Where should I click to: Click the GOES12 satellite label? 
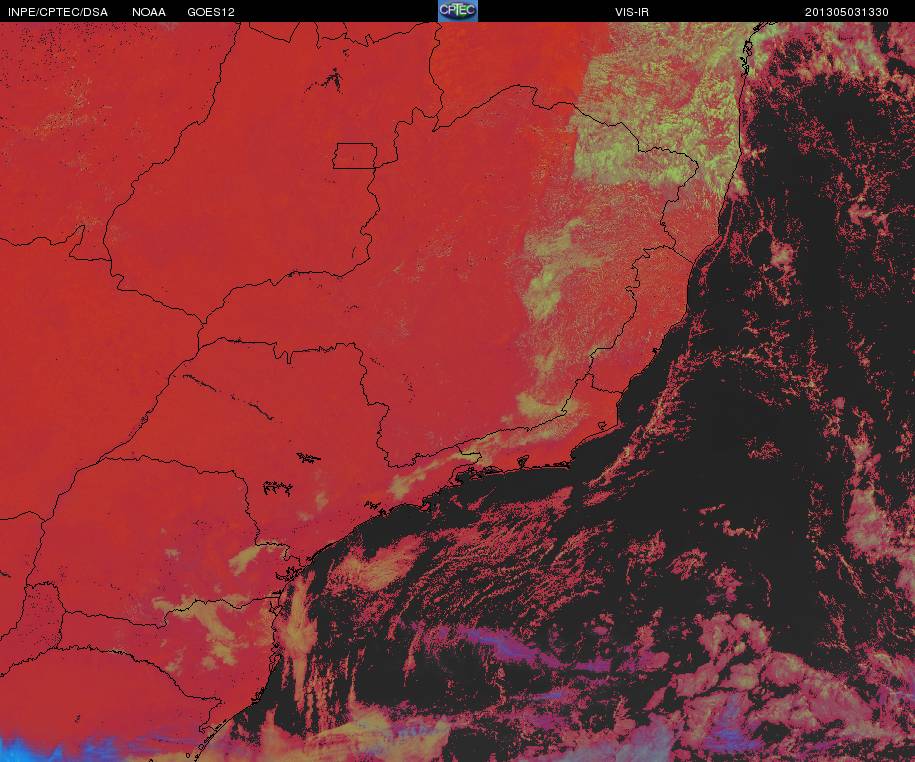click(211, 12)
